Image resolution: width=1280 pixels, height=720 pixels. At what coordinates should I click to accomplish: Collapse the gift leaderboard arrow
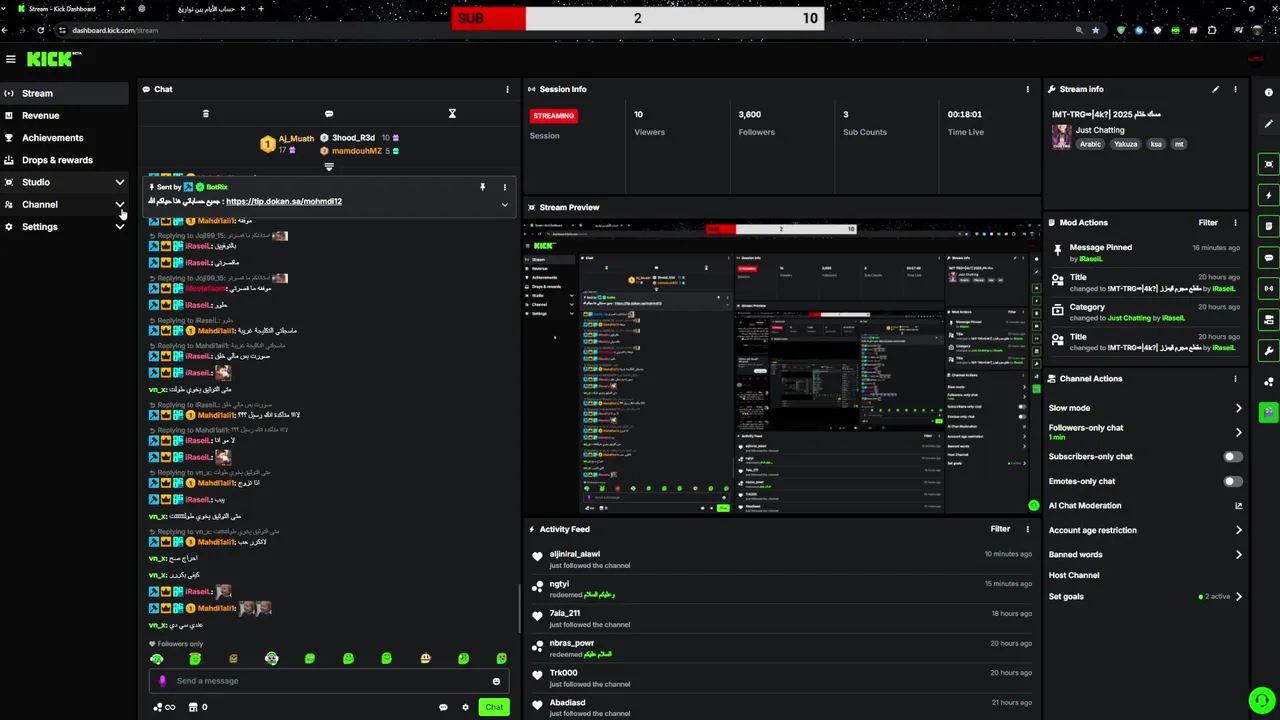(x=329, y=167)
